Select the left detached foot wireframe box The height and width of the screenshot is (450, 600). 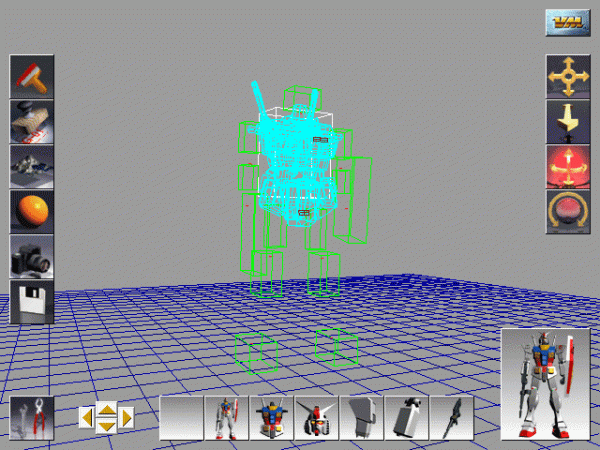pos(256,352)
